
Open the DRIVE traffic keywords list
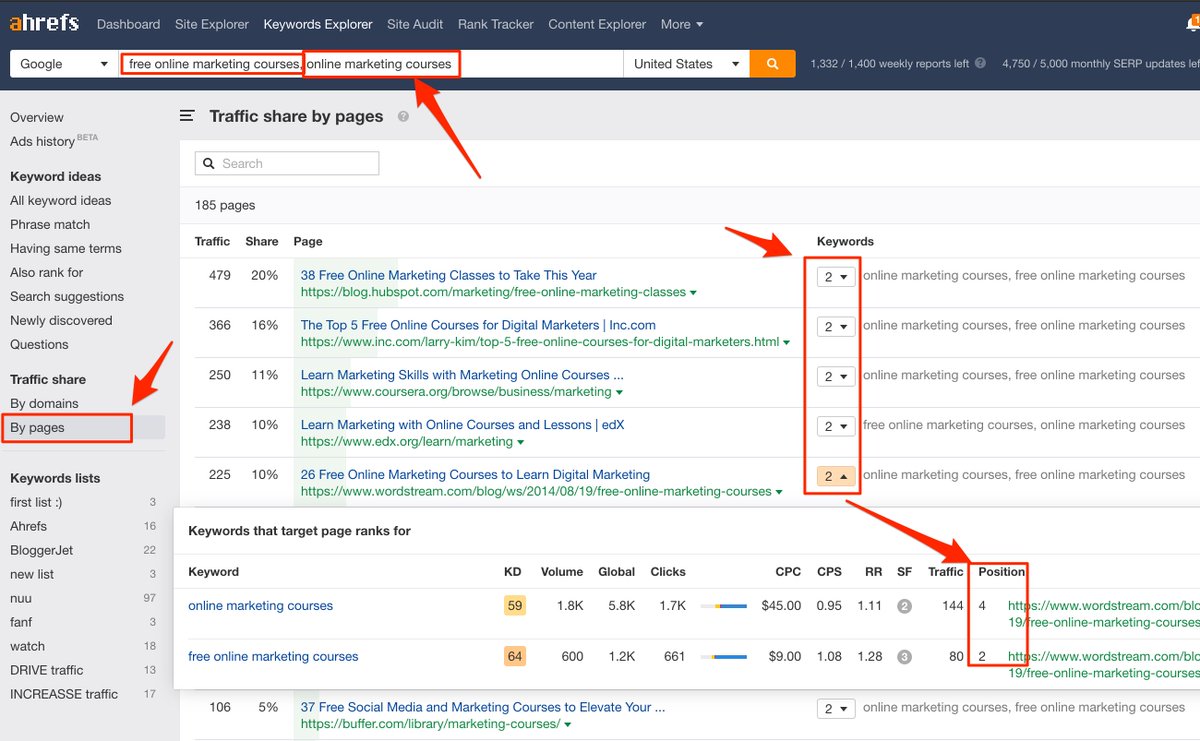click(x=47, y=671)
